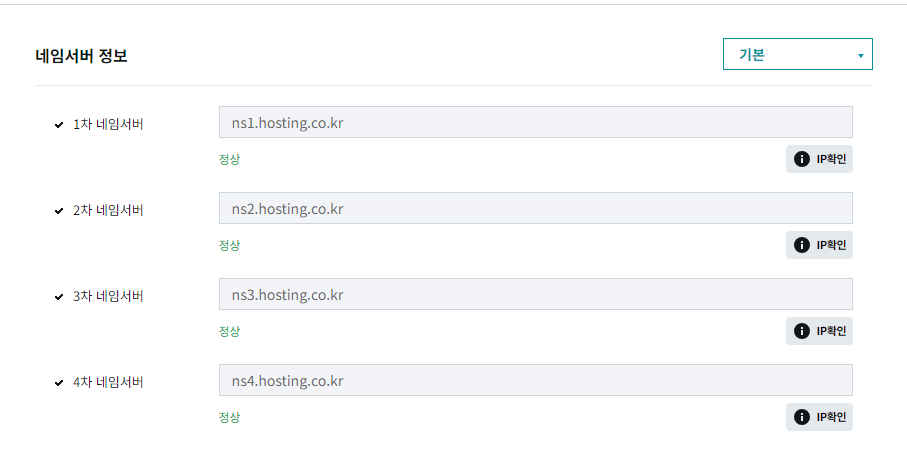Image resolution: width=907 pixels, height=457 pixels.
Task: Select the ns2.hosting.co.kr text field
Action: pyautogui.click(x=535, y=209)
